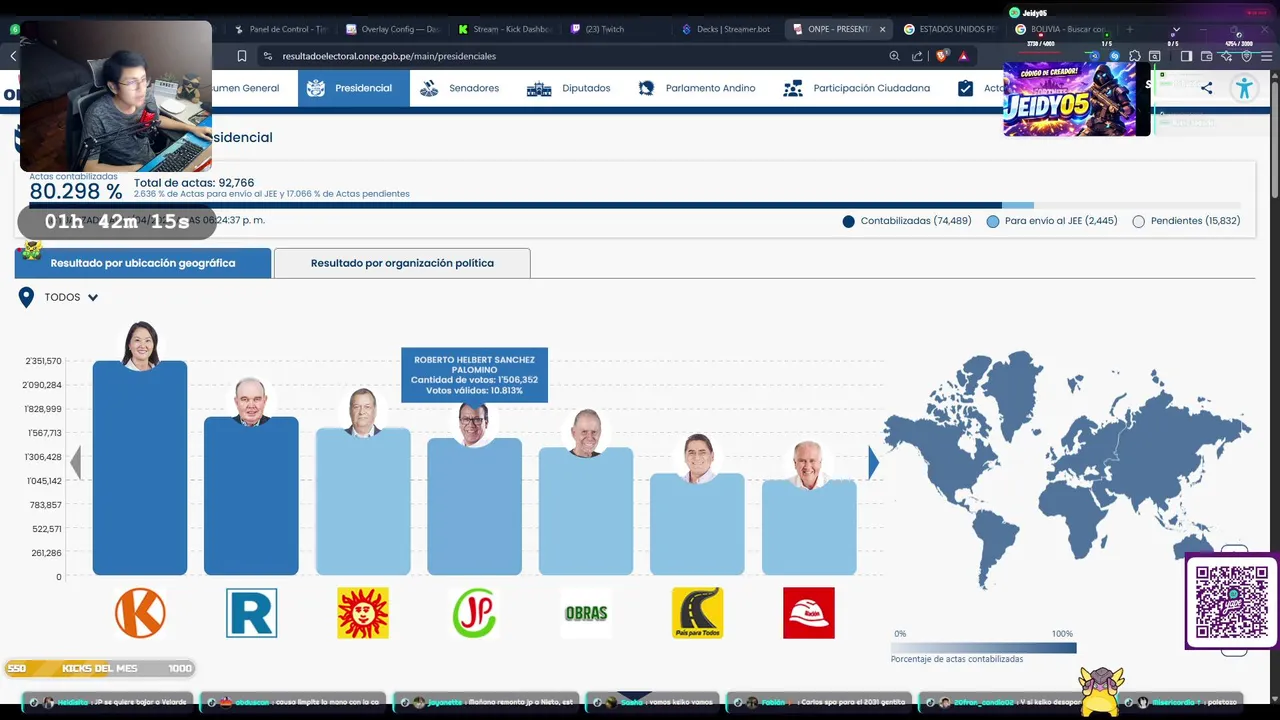Click the actas contabilizadas progress bar
Image resolution: width=1280 pixels, height=720 pixels.
click(637, 205)
